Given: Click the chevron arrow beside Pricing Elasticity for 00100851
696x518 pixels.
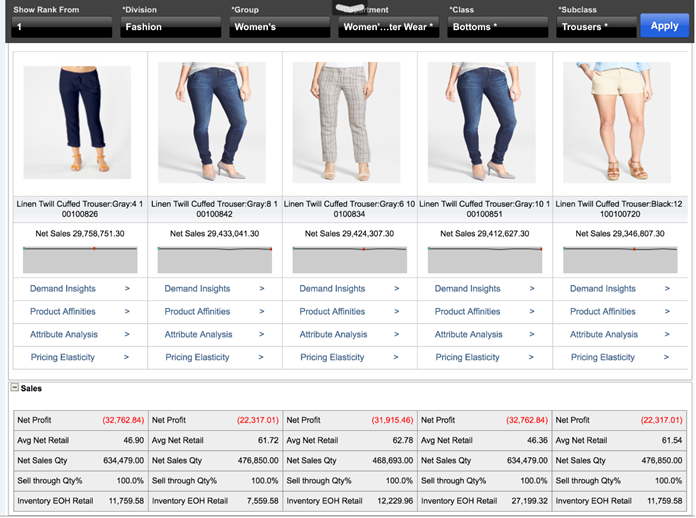Looking at the screenshot, I should pos(531,357).
